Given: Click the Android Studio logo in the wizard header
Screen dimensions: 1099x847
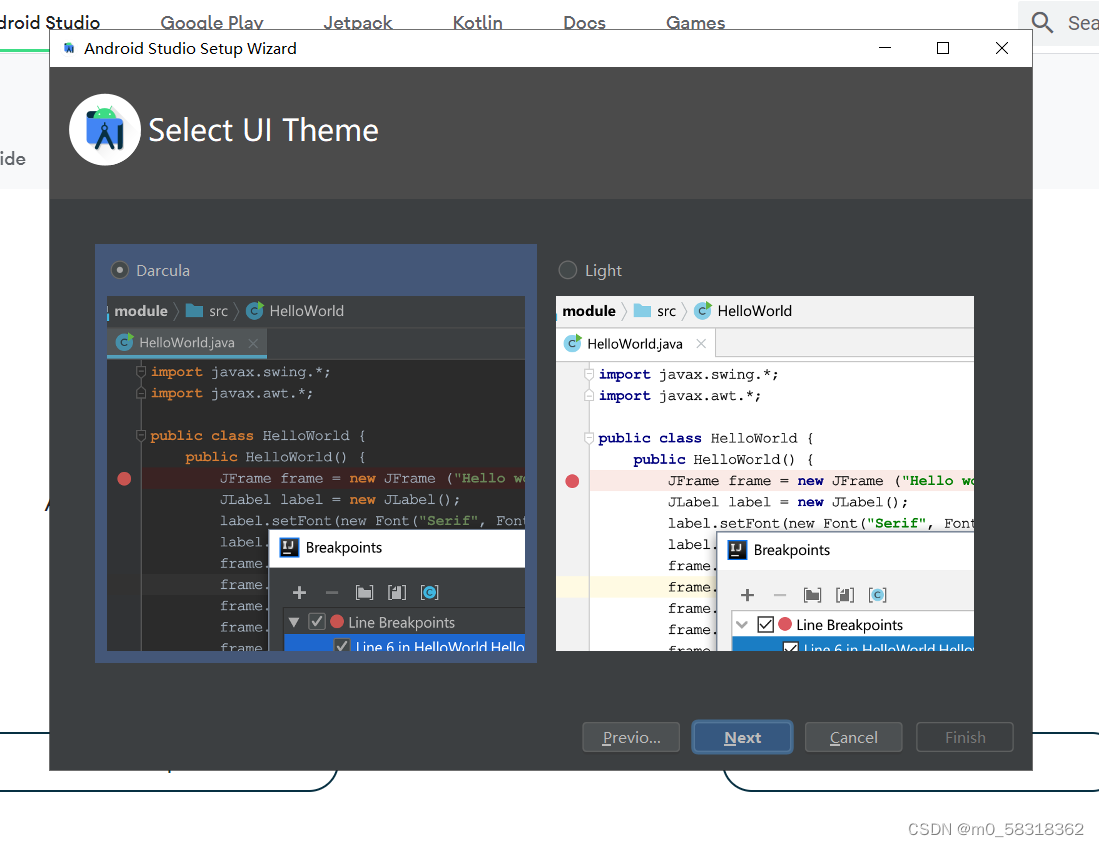Looking at the screenshot, I should pyautogui.click(x=105, y=130).
